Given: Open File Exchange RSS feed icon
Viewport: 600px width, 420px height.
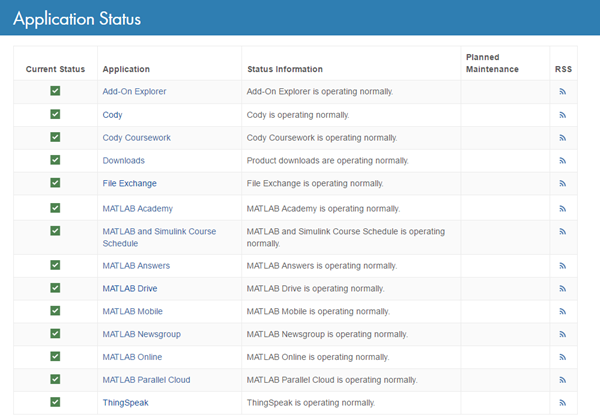Looking at the screenshot, I should point(563,183).
